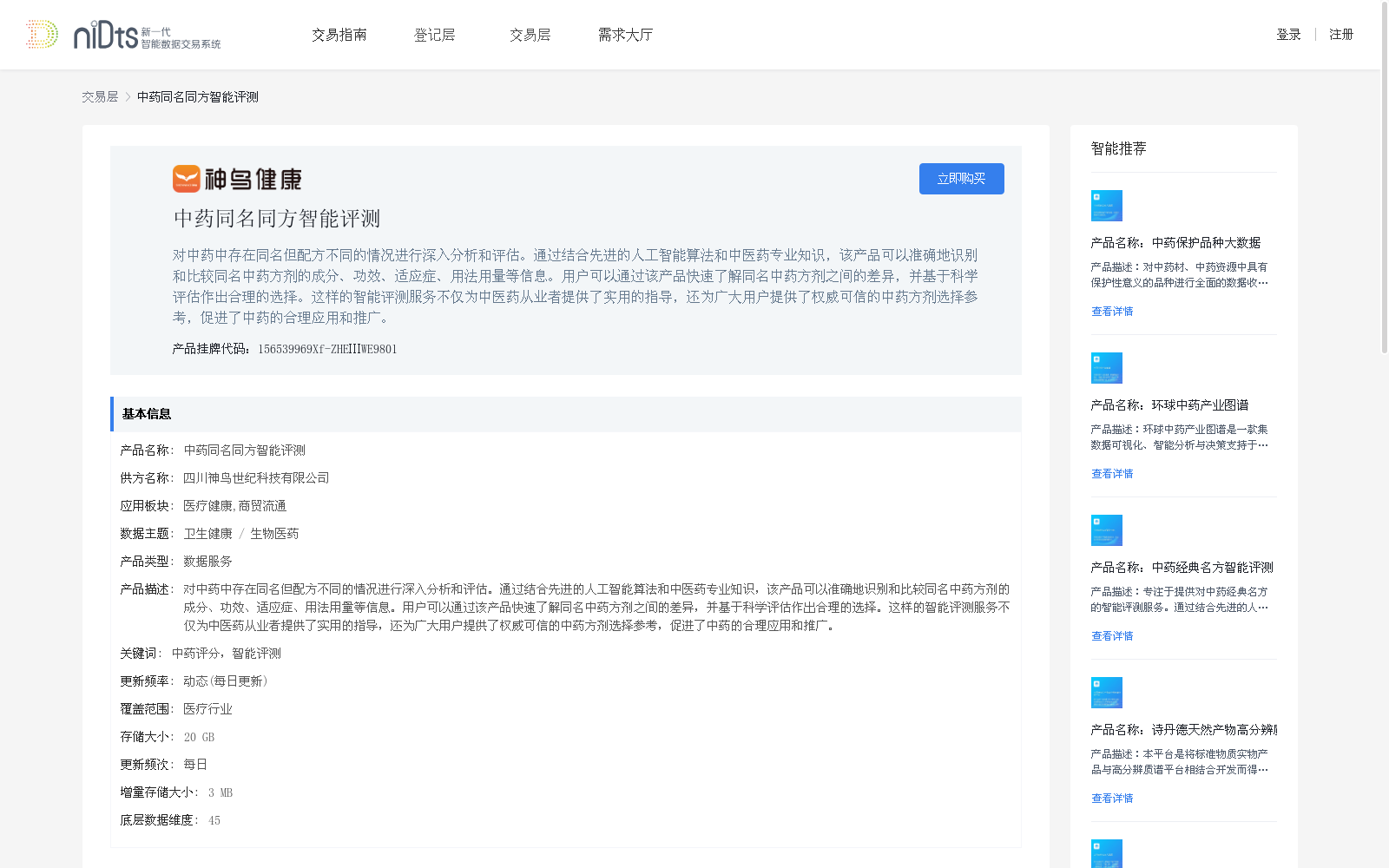Click the 医疗健康,商贸流通 value
Image resolution: width=1389 pixels, height=868 pixels.
pyautogui.click(x=234, y=506)
